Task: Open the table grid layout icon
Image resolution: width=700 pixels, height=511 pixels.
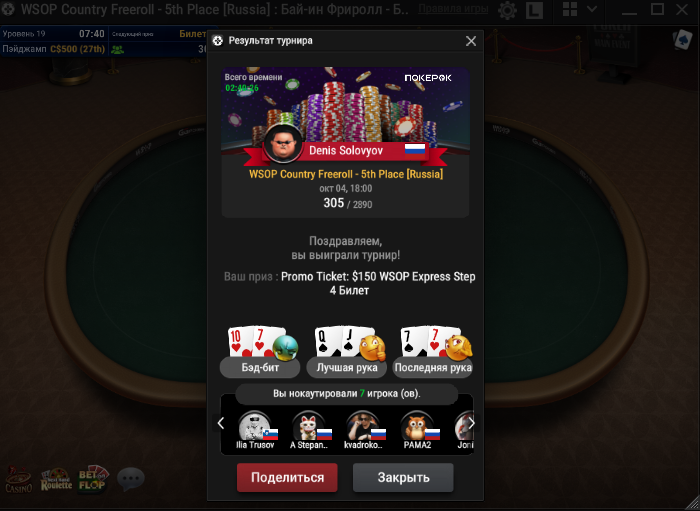Action: coord(570,9)
